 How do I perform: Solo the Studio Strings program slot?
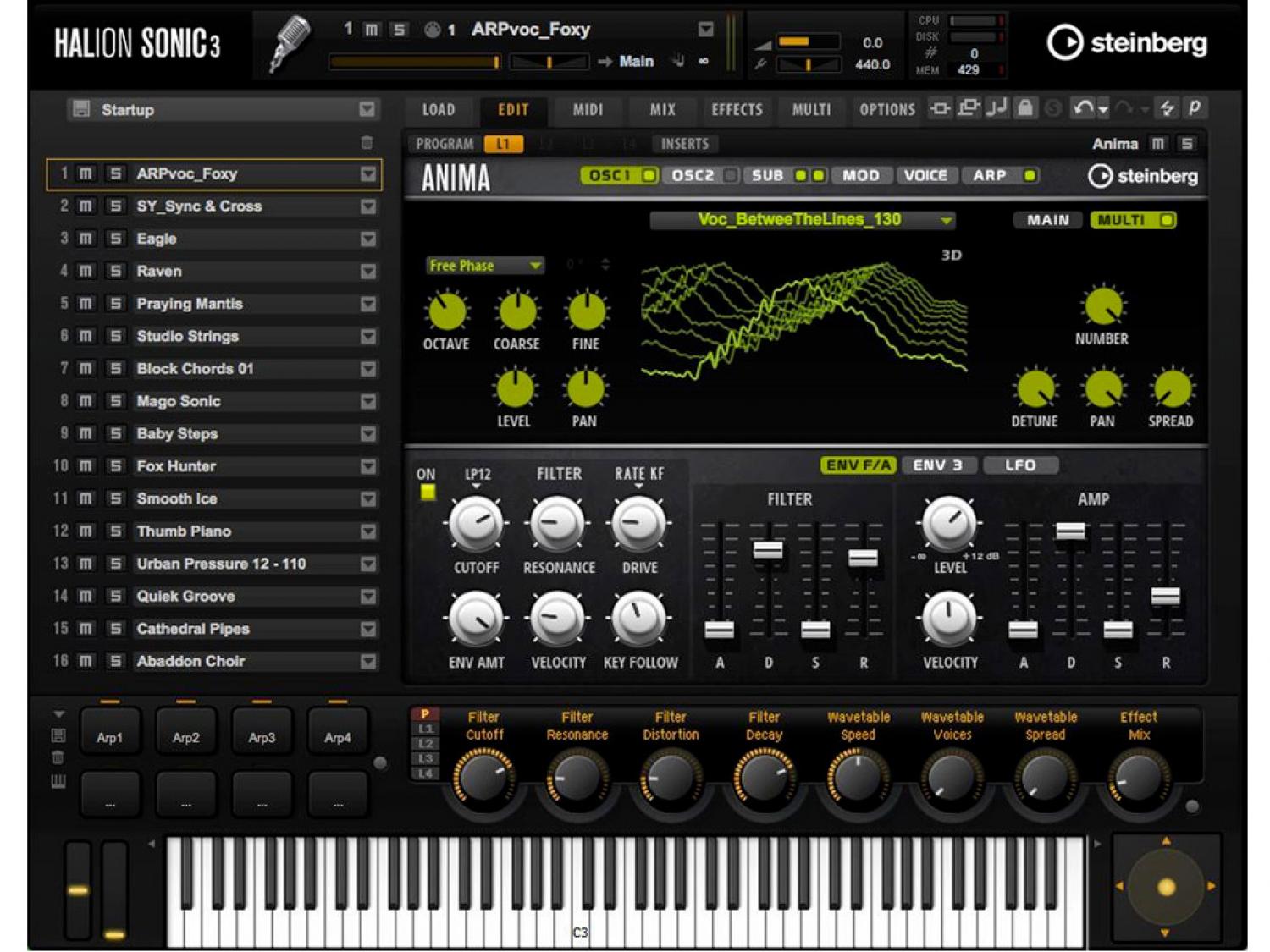[115, 336]
